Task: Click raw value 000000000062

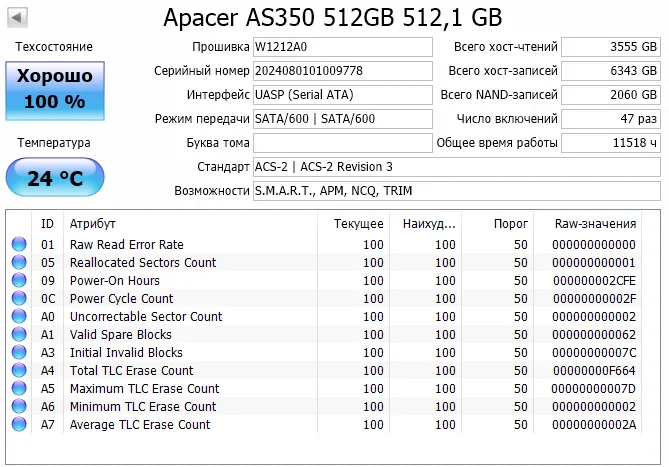Action: pos(594,334)
